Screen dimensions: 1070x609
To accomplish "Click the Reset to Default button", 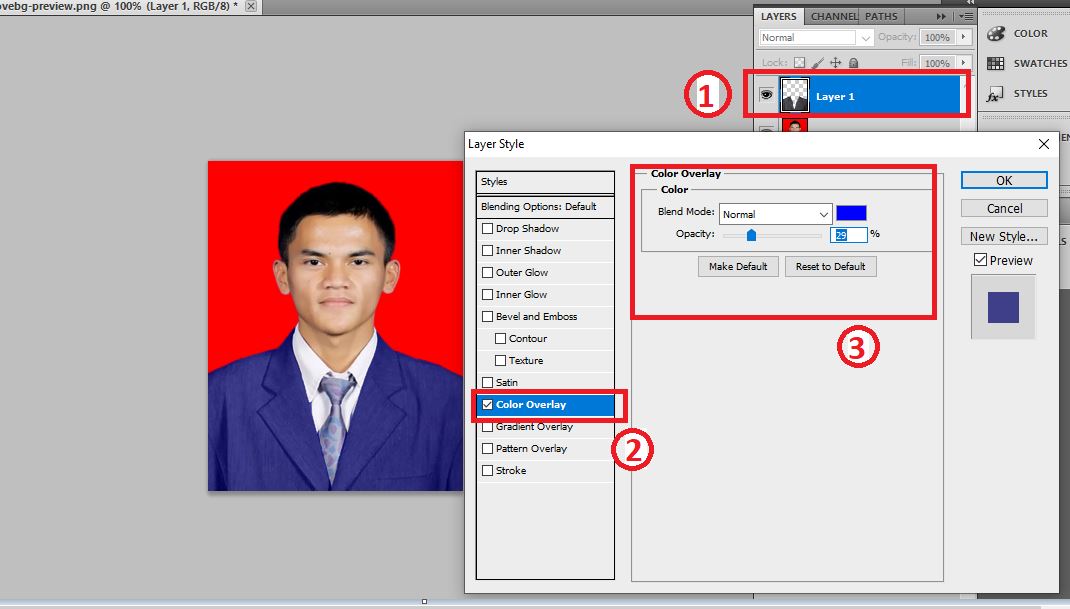I will pos(830,266).
